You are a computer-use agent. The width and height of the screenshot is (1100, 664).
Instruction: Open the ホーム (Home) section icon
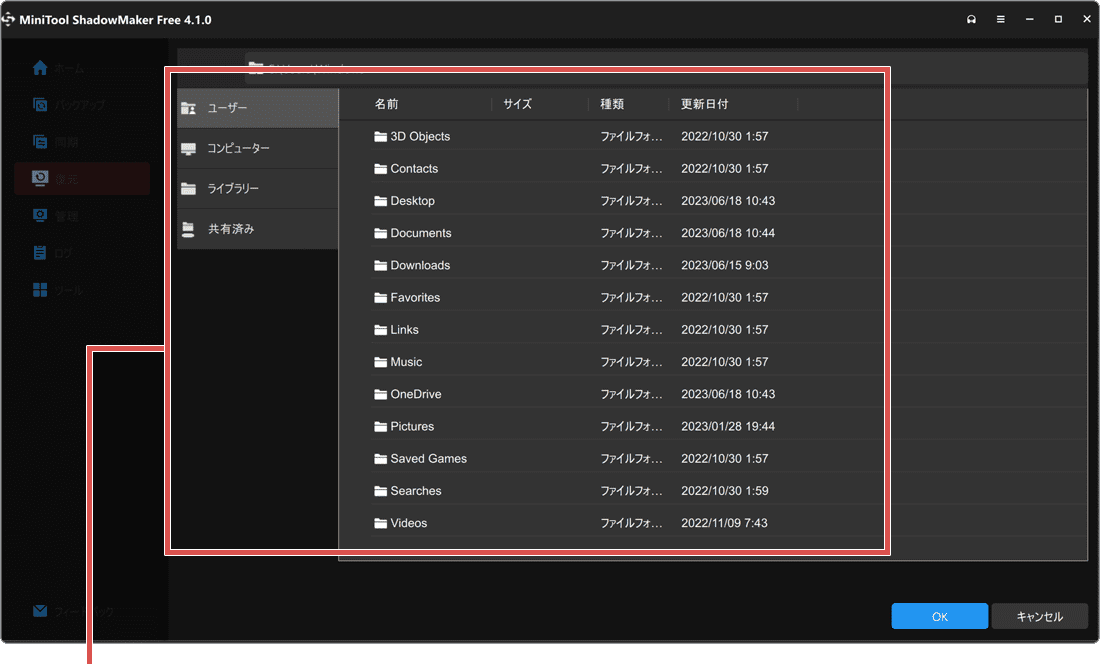(x=40, y=68)
